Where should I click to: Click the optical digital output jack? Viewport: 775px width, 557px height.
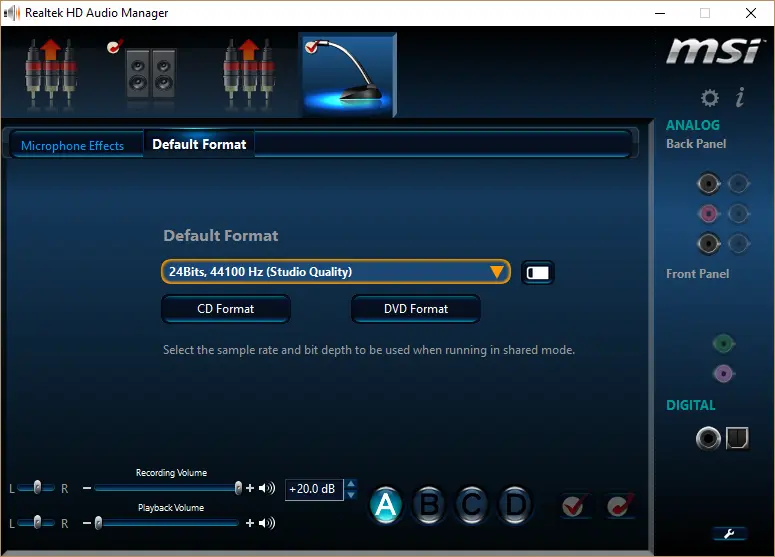pos(737,438)
